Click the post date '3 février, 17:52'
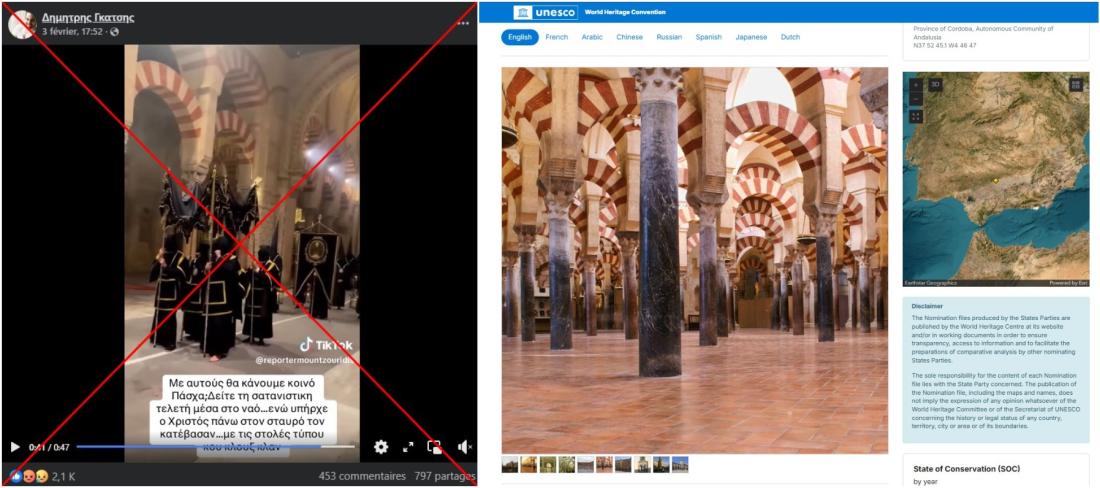The image size is (1100, 488). 73,32
